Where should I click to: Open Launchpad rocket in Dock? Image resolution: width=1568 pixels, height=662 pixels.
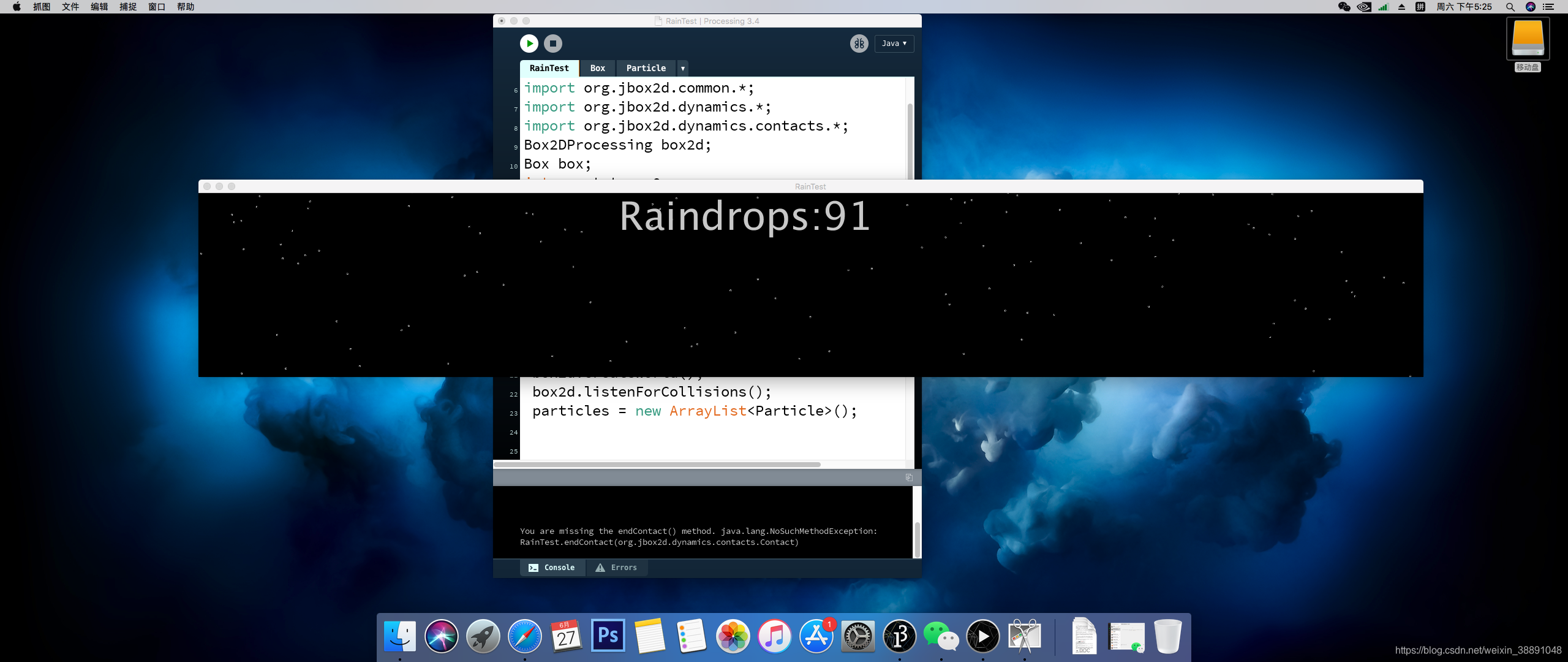tap(483, 636)
